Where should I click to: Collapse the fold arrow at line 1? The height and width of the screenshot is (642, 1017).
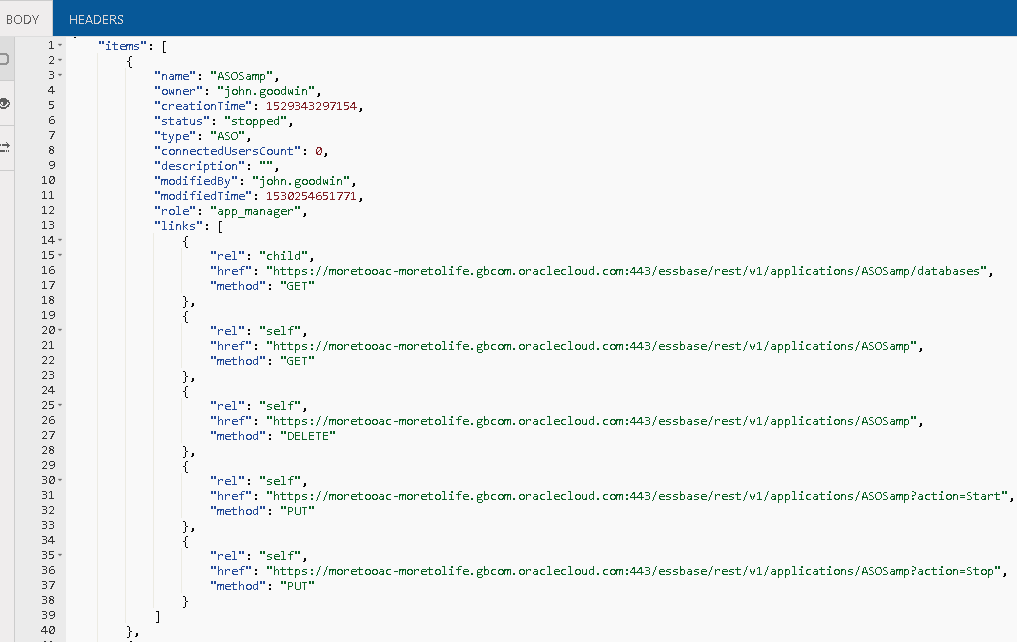(x=60, y=45)
